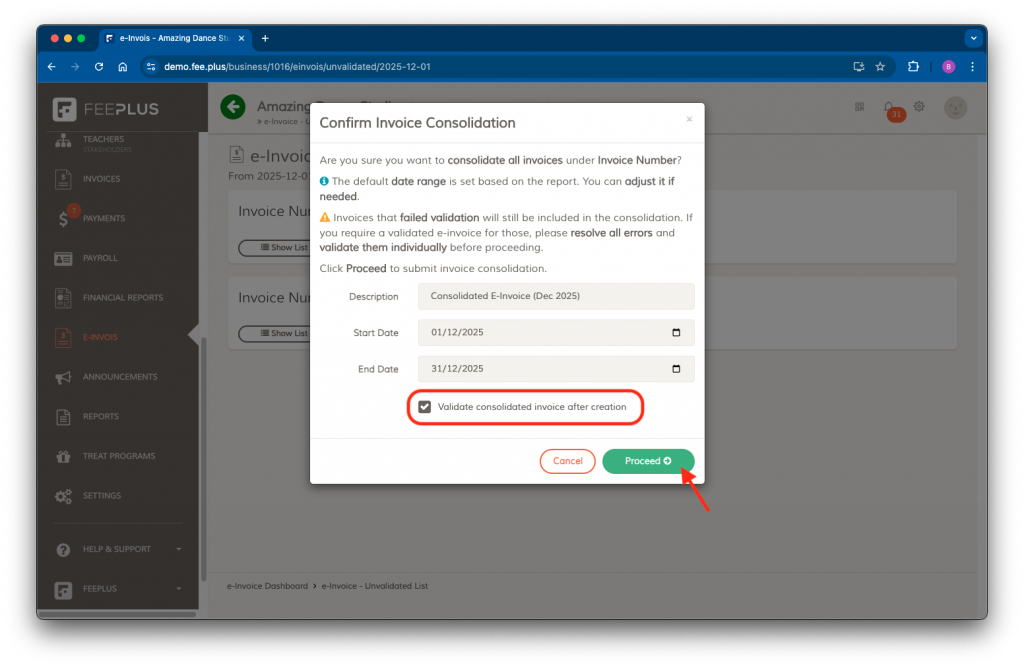Open the End Date calendar picker
1024x668 pixels.
point(676,369)
